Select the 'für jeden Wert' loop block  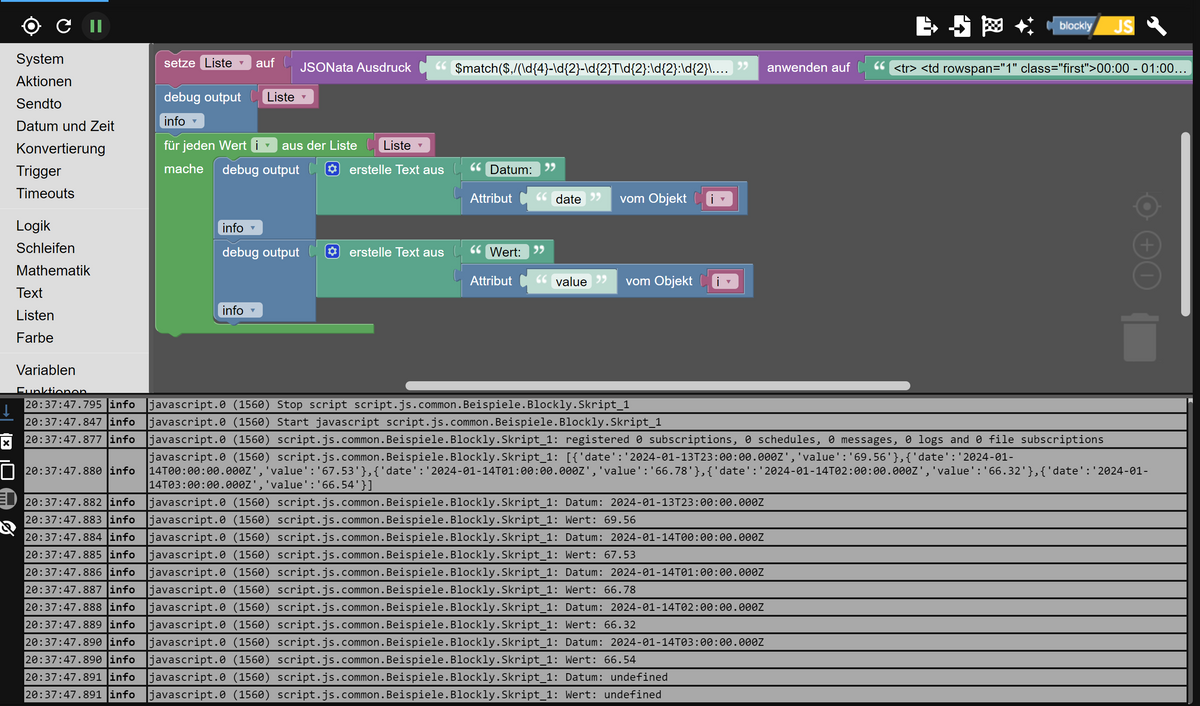pyautogui.click(x=204, y=145)
